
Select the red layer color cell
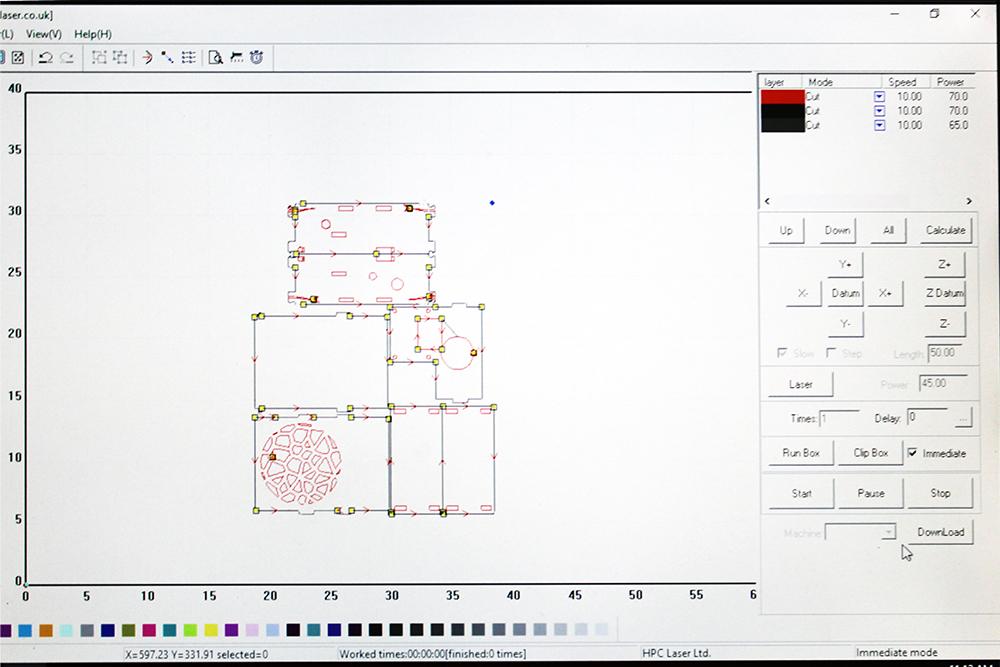(x=783, y=97)
